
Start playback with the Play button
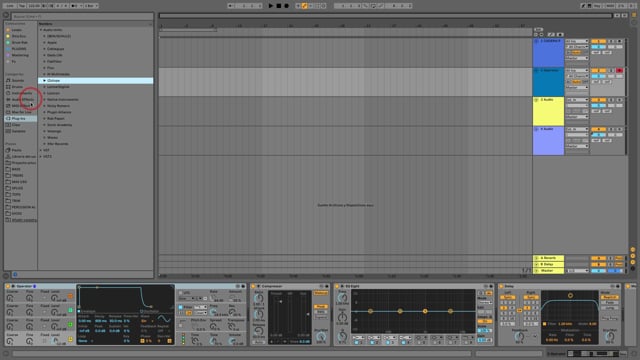pyautogui.click(x=271, y=6)
